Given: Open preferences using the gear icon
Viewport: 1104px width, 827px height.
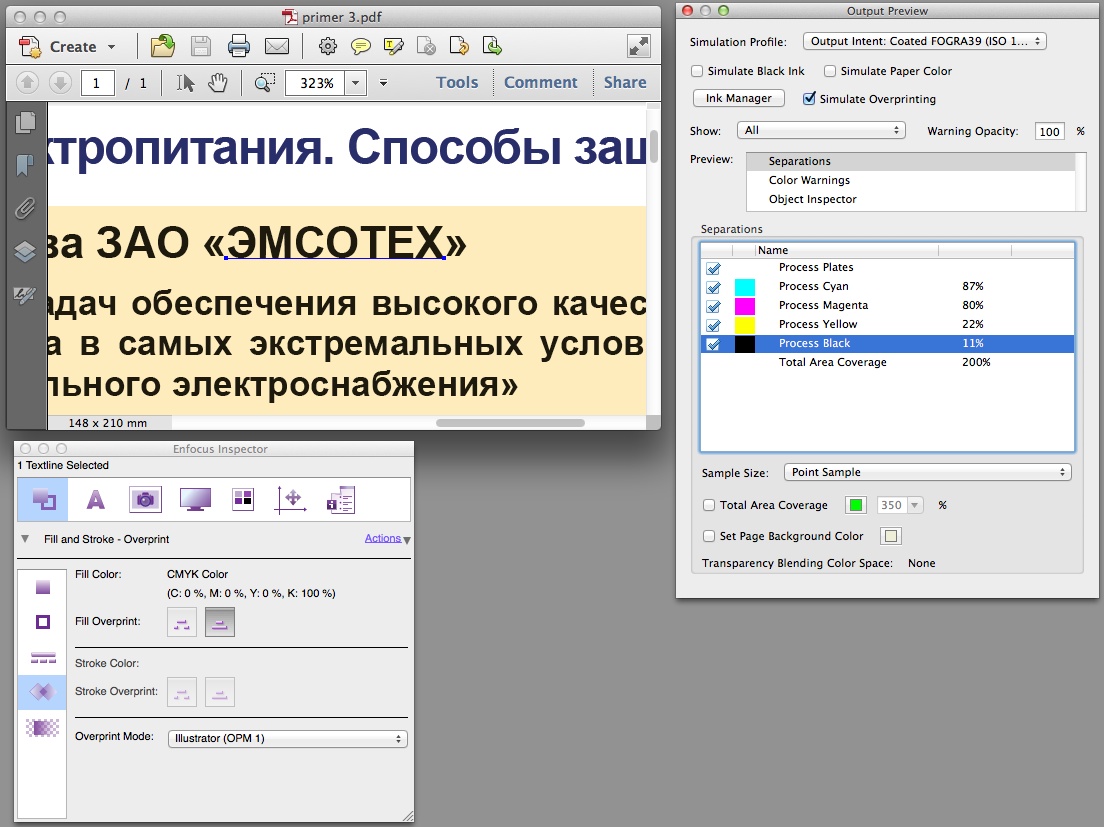Looking at the screenshot, I should (327, 46).
